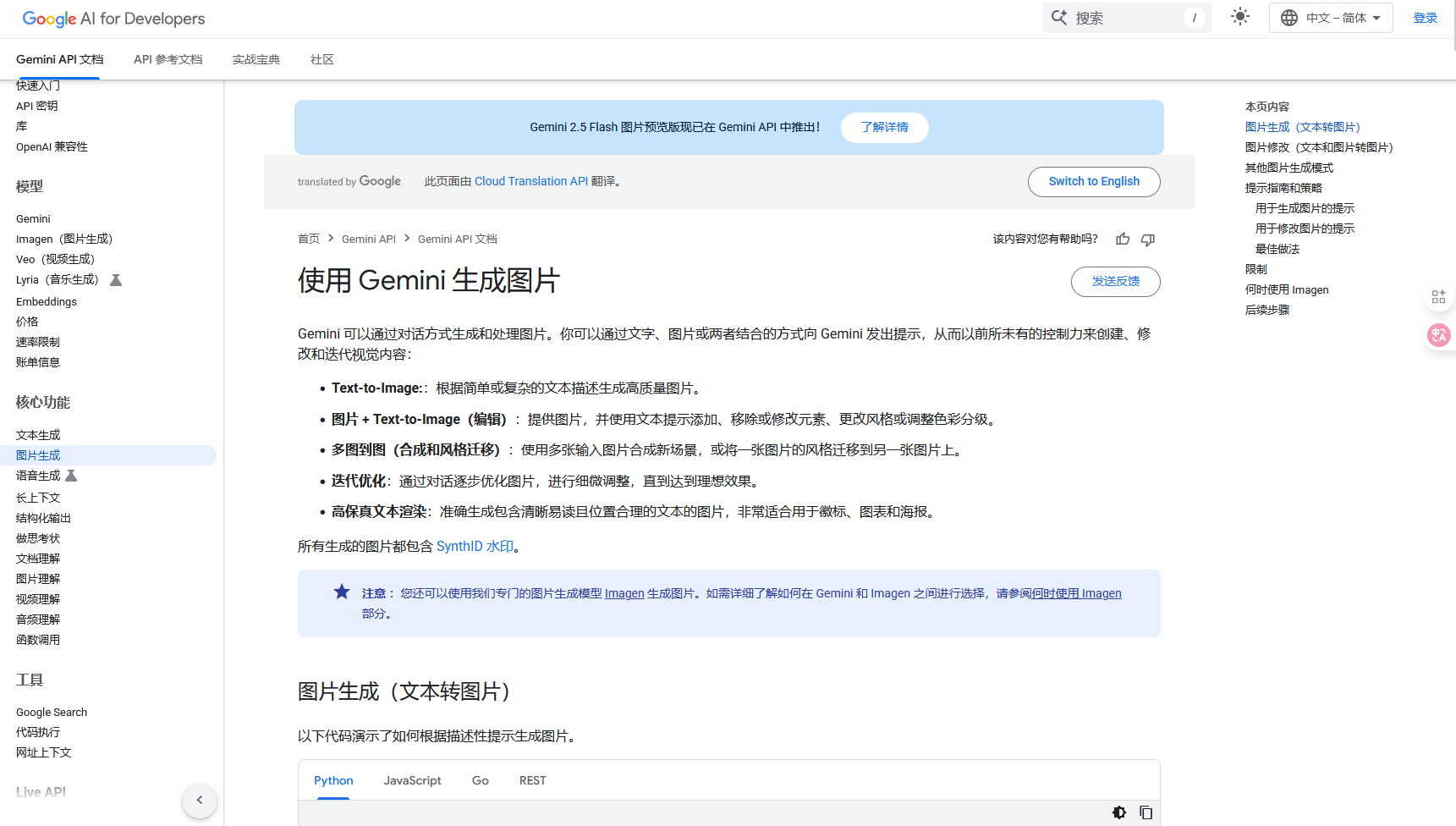1456x826 pixels.
Task: Open 快速入门 in the sidebar
Action: [x=38, y=85]
